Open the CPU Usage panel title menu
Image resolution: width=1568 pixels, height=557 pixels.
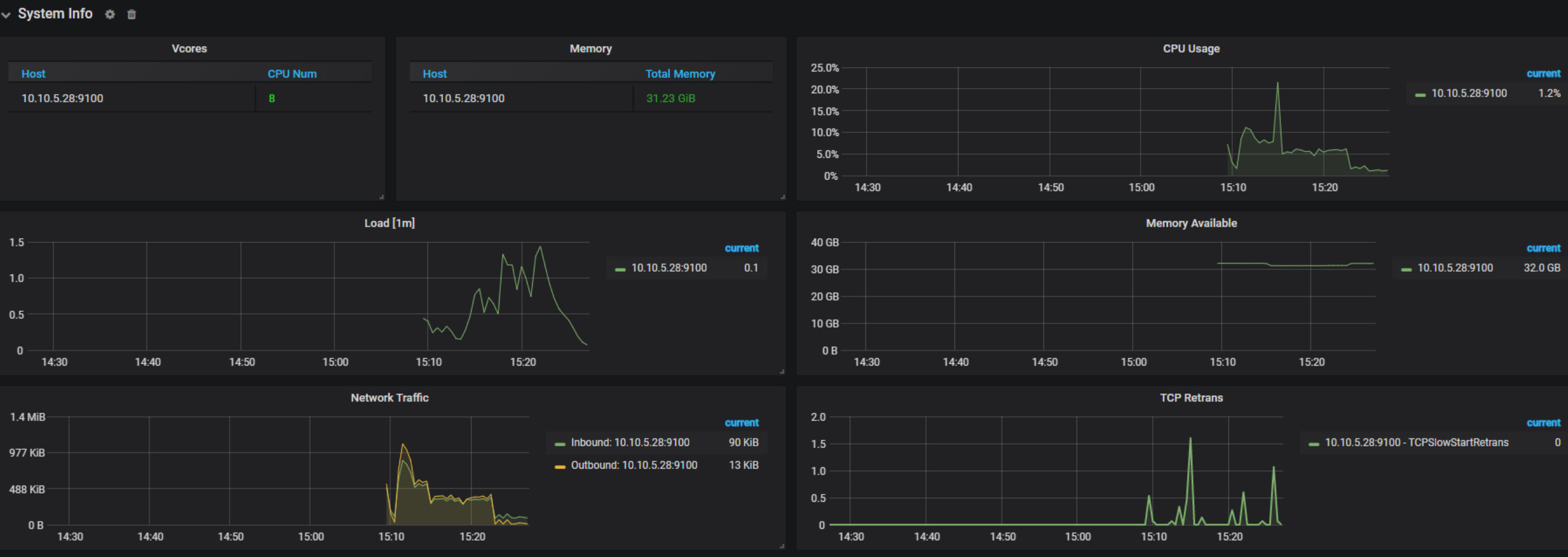point(1191,49)
